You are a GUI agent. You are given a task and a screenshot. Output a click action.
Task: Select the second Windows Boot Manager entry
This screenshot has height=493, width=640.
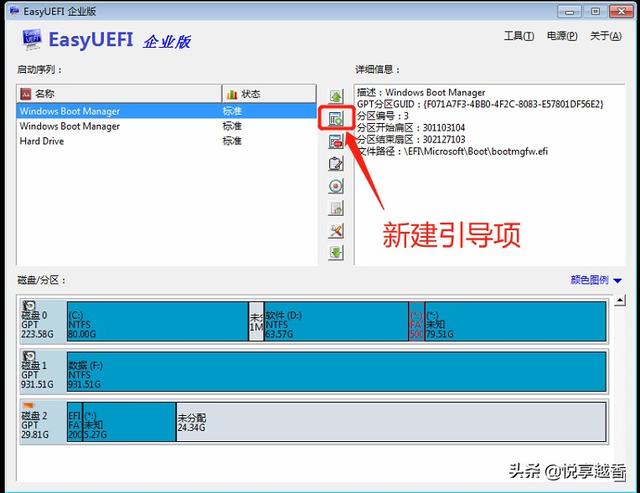[167, 126]
